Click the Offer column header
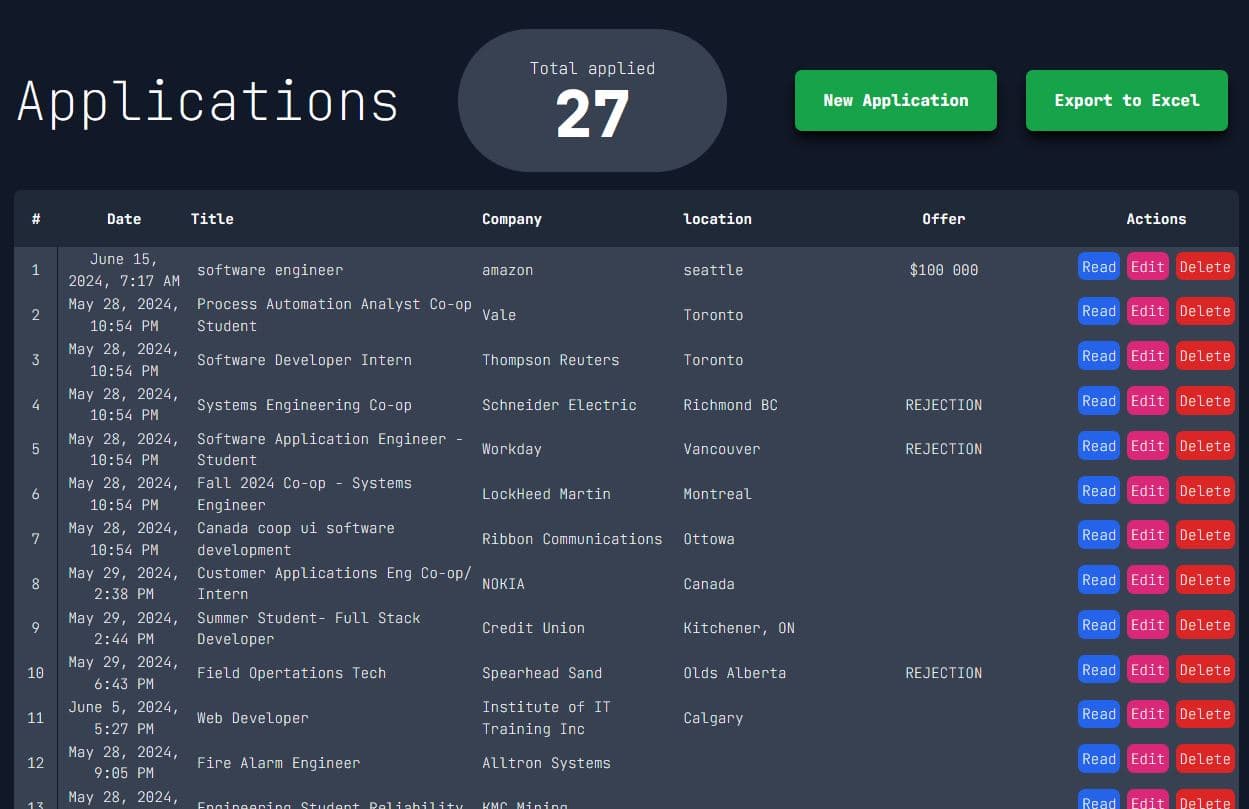Image resolution: width=1249 pixels, height=809 pixels. [943, 219]
